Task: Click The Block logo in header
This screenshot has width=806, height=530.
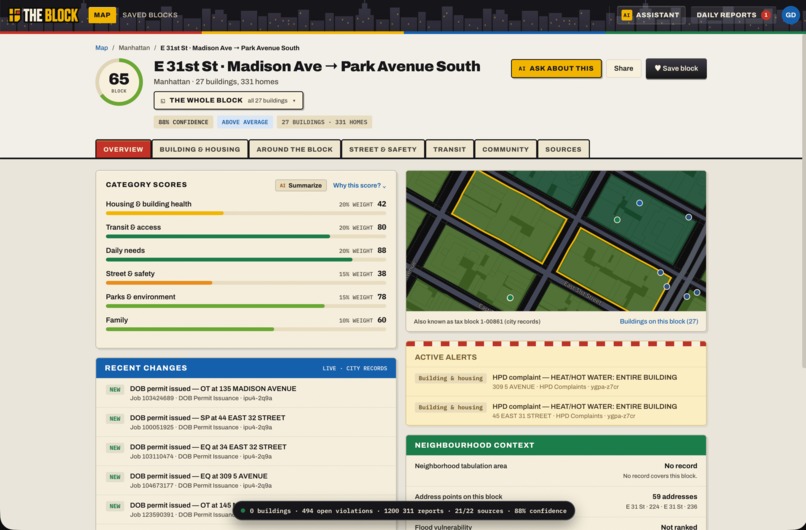Action: 43,15
